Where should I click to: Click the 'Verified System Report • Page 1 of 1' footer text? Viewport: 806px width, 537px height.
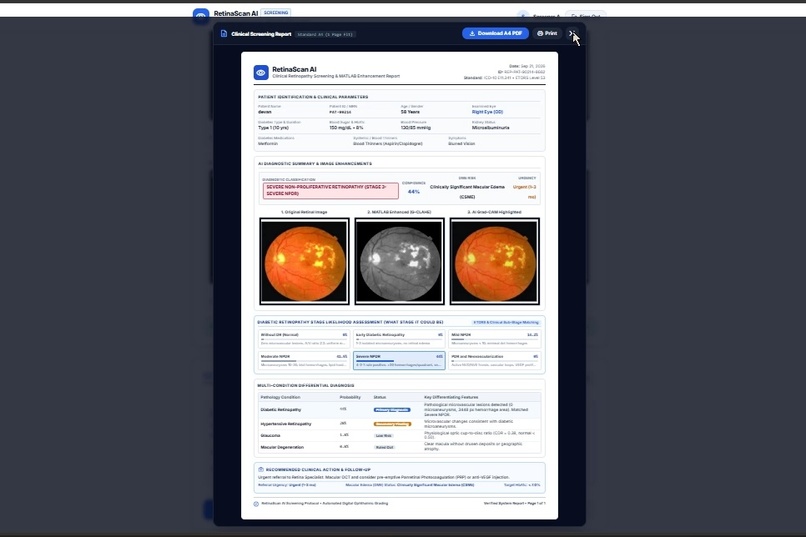(x=514, y=504)
